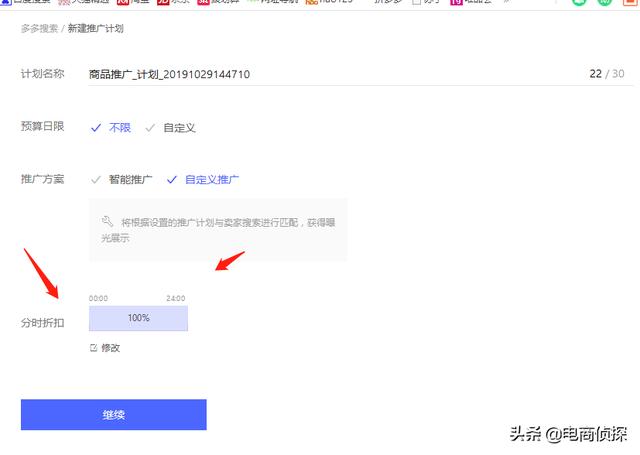The image size is (640, 455).
Task: Click the 新建推广计划 breadcrumb text
Action: (x=95, y=29)
